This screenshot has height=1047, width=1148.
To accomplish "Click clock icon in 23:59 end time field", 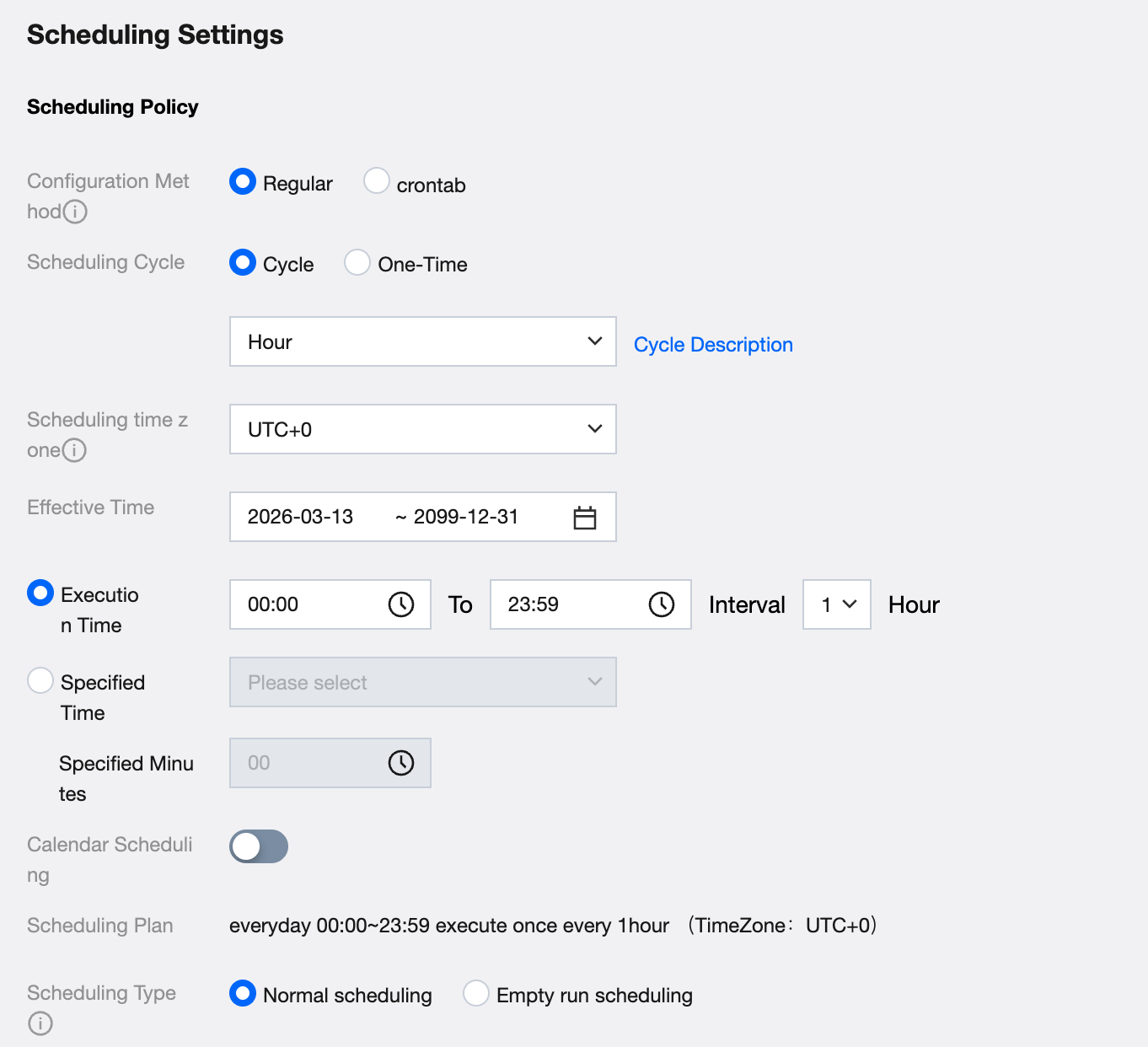I will pos(661,604).
